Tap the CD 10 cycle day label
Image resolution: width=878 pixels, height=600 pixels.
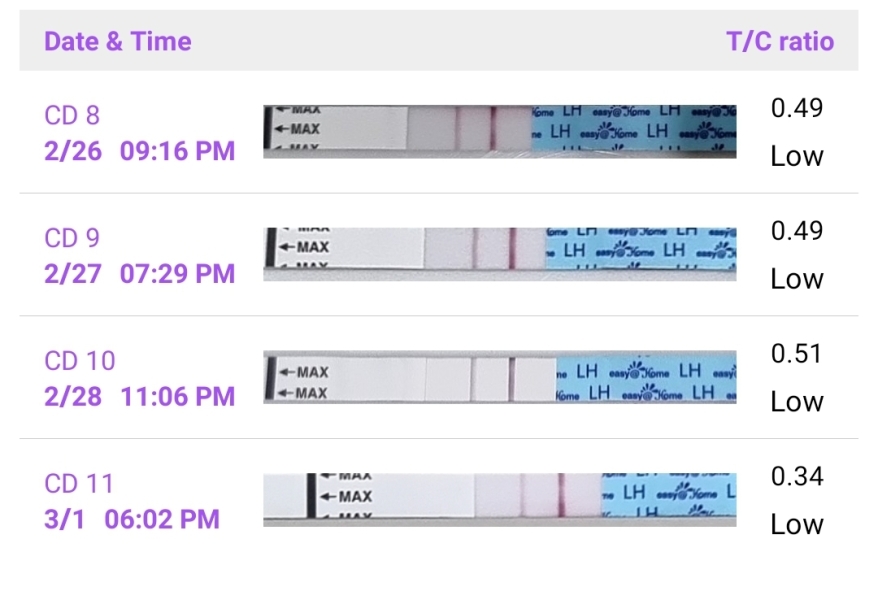pos(80,361)
